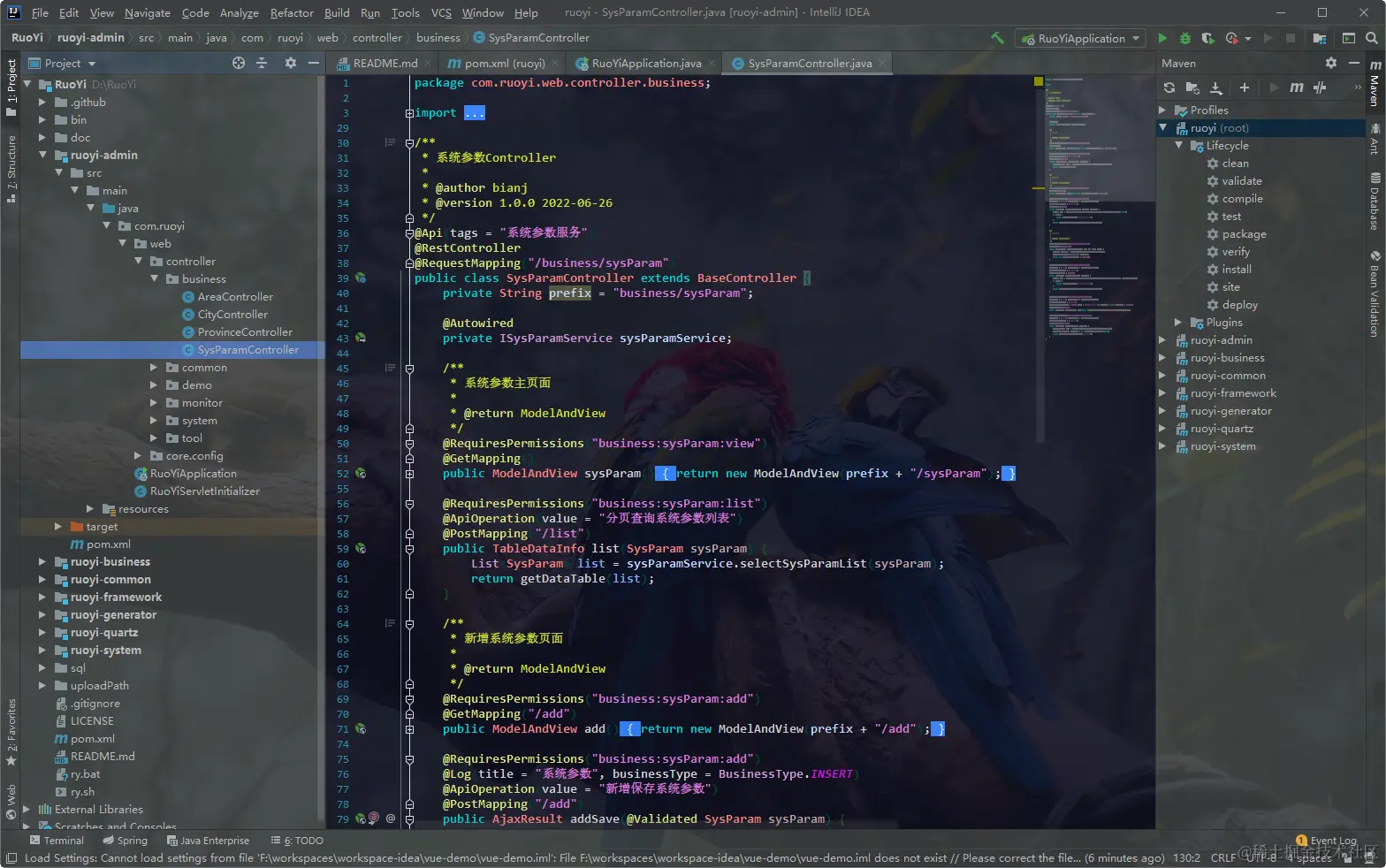
Task: Open the Maven panel settings gear
Action: (1331, 63)
